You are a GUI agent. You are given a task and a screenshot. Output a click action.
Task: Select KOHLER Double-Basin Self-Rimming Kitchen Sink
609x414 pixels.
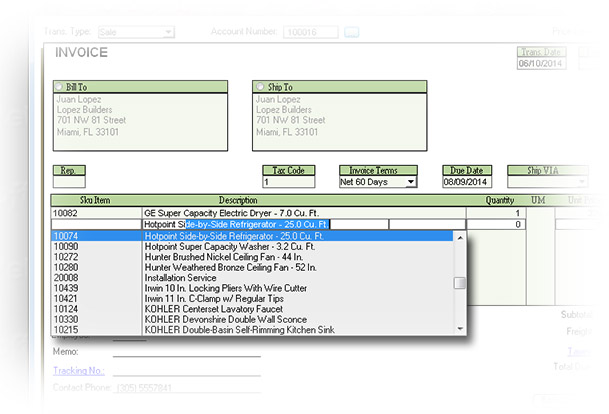pyautogui.click(x=252, y=330)
